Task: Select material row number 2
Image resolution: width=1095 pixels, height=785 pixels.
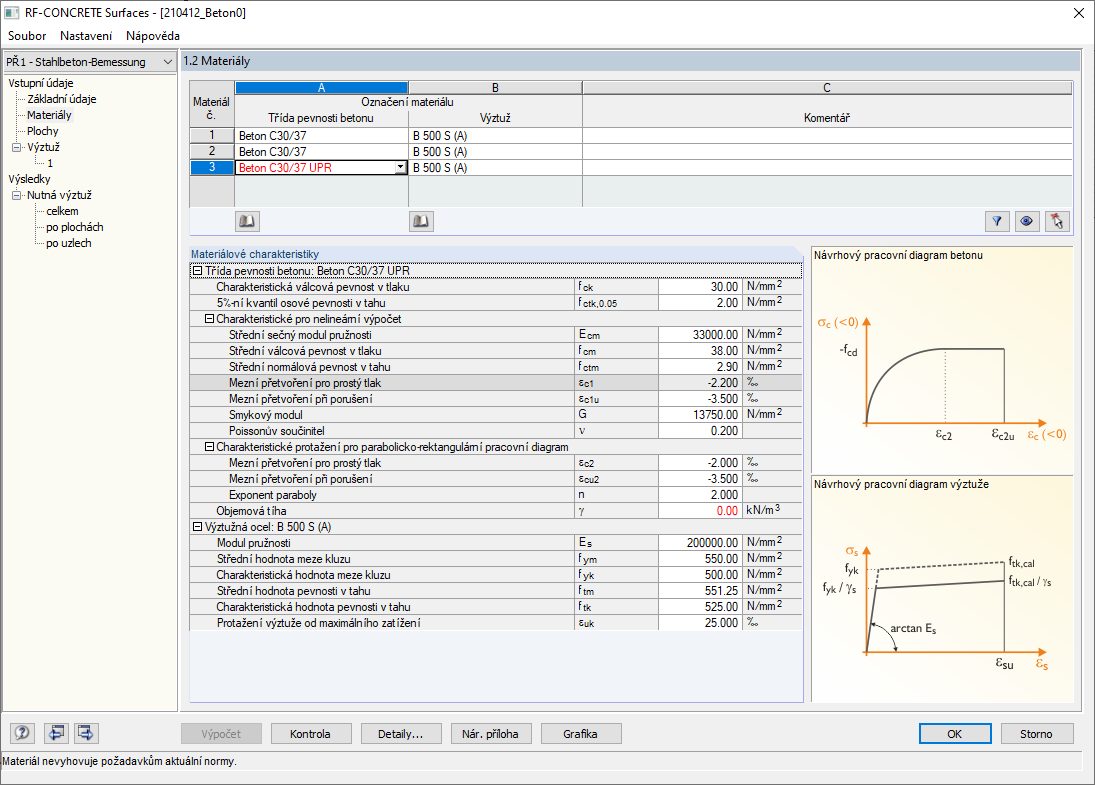Action: 212,152
